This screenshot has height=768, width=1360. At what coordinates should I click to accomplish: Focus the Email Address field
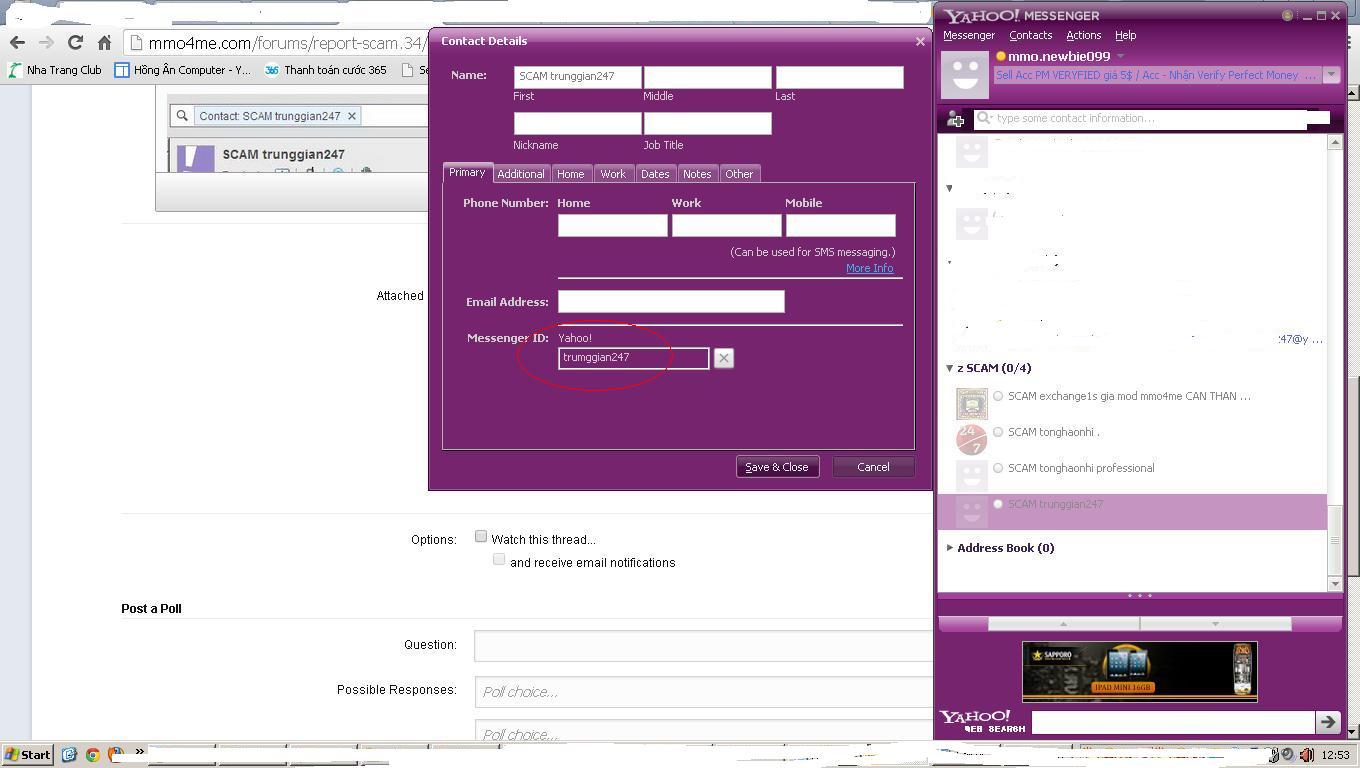click(671, 301)
